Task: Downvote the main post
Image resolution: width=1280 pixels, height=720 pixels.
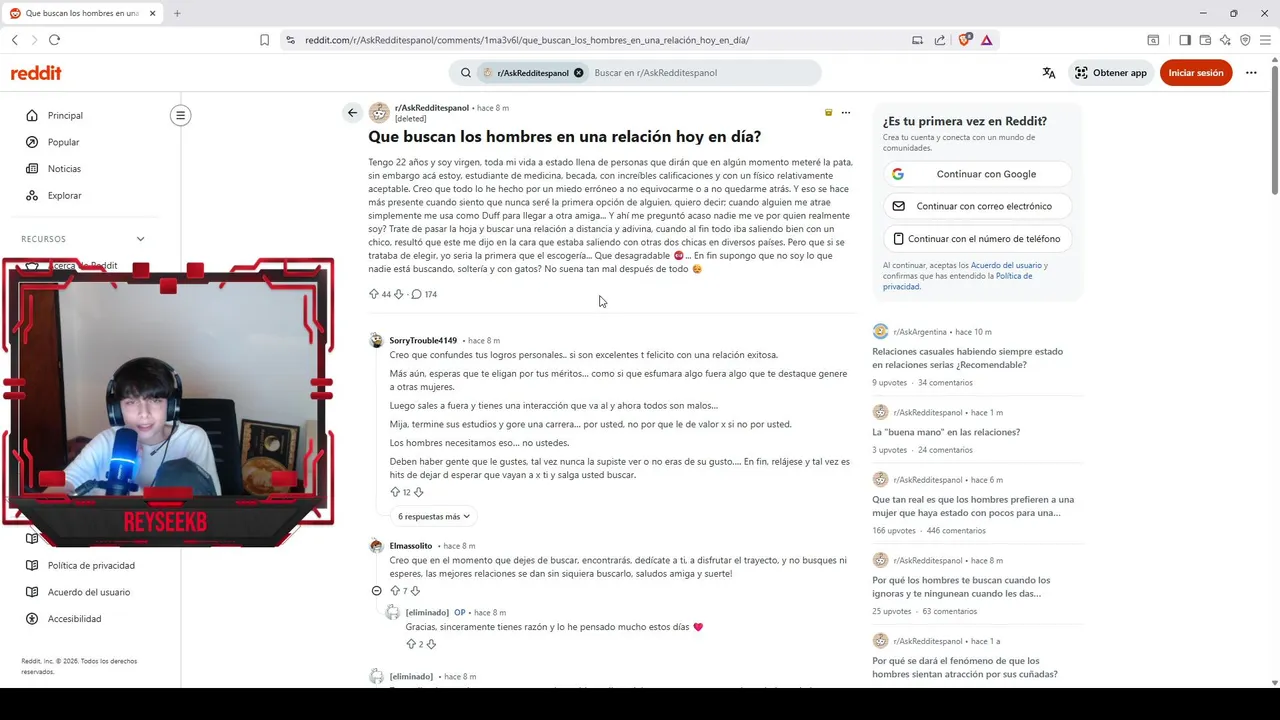Action: click(x=399, y=294)
